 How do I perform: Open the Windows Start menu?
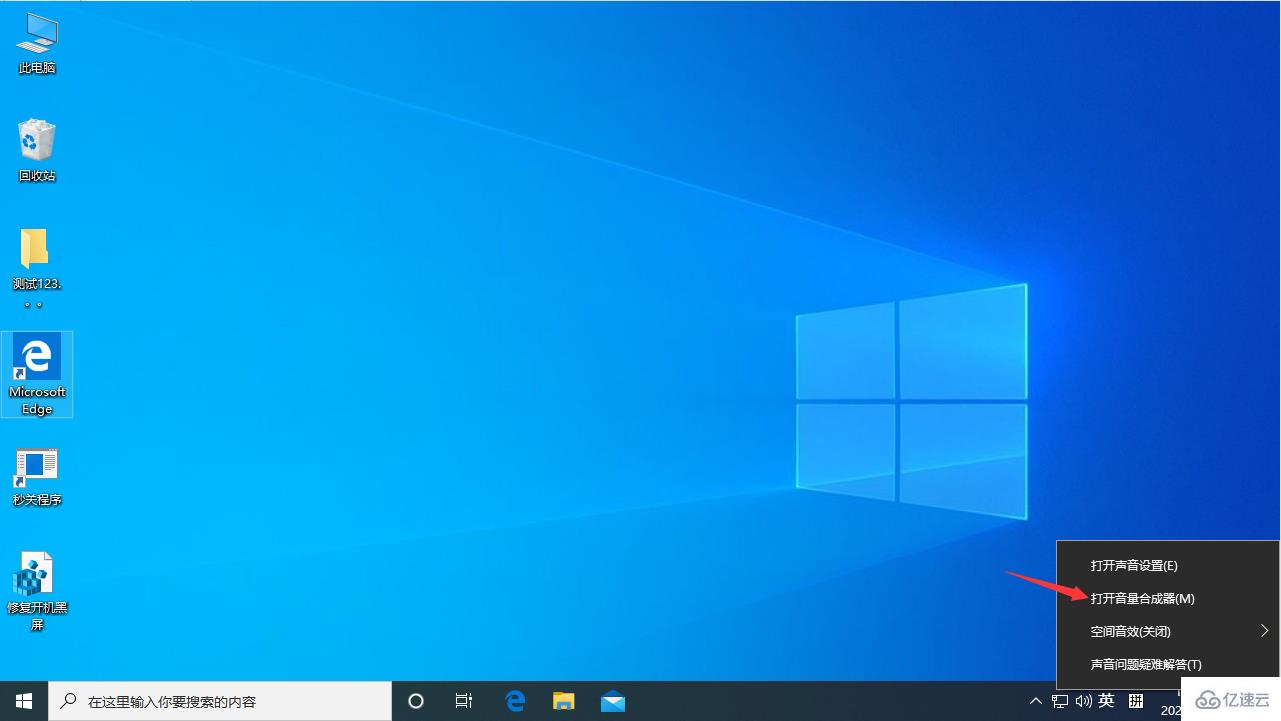point(24,701)
